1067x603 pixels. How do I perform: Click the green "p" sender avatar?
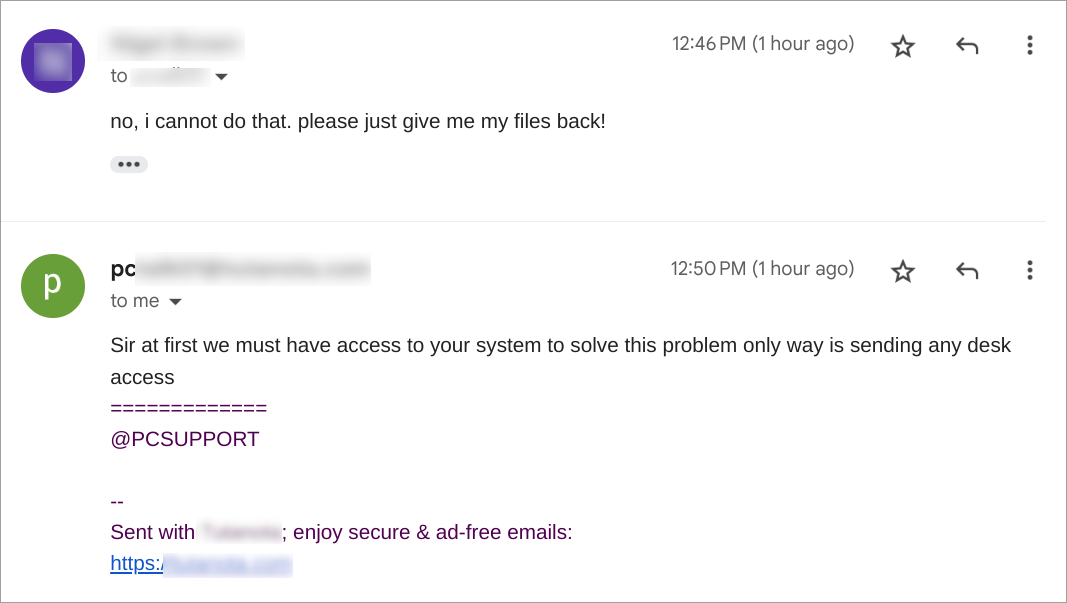pyautogui.click(x=53, y=286)
